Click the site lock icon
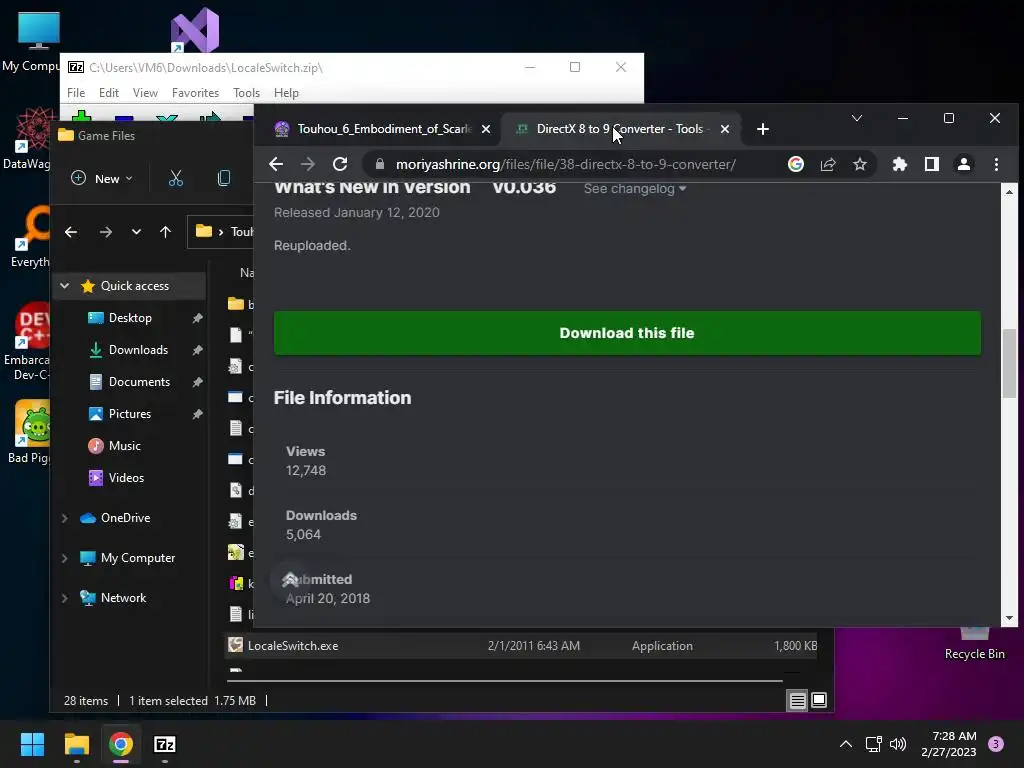1024x768 pixels. coord(379,164)
